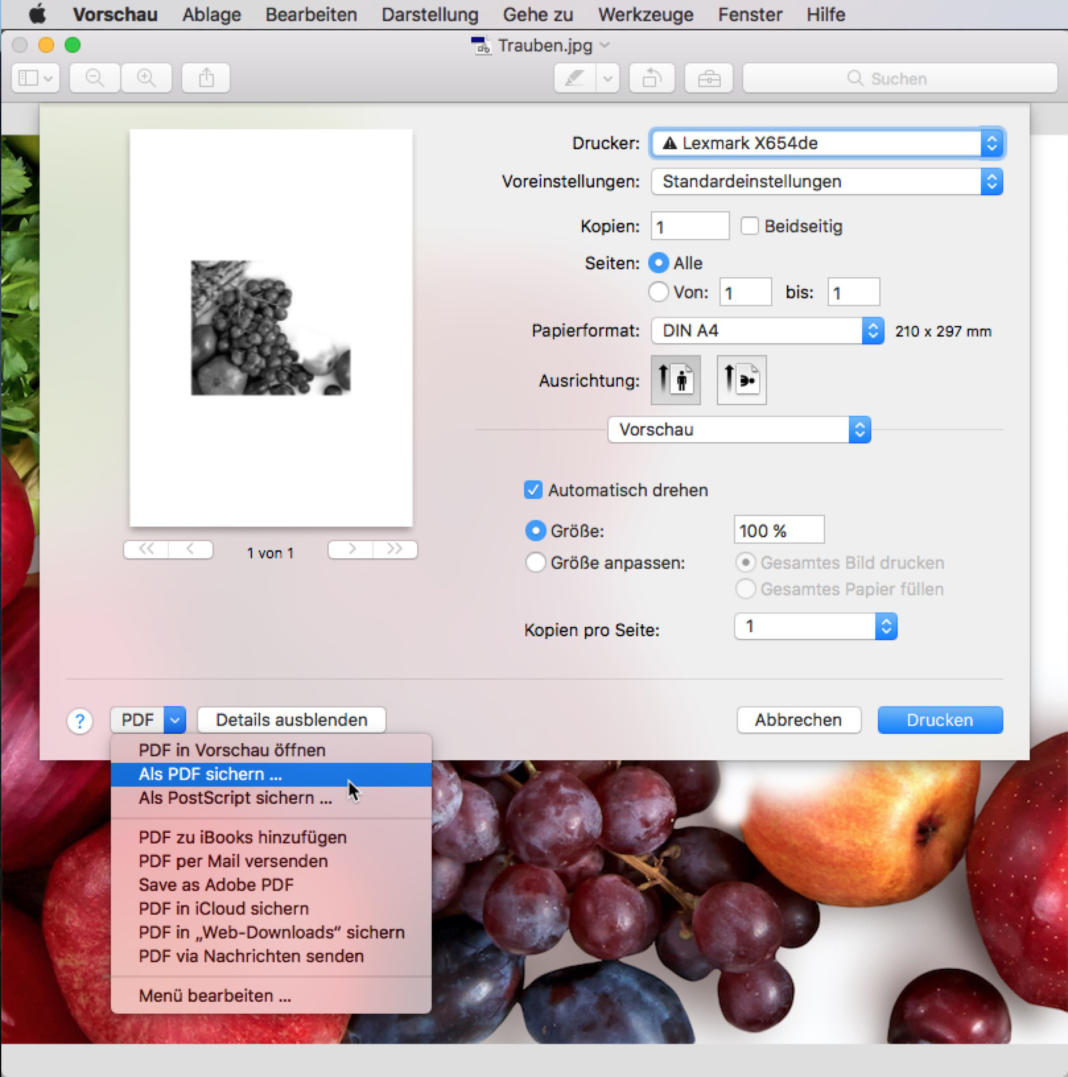Open the Drucker dropdown
Image resolution: width=1068 pixels, height=1077 pixels.
(826, 143)
